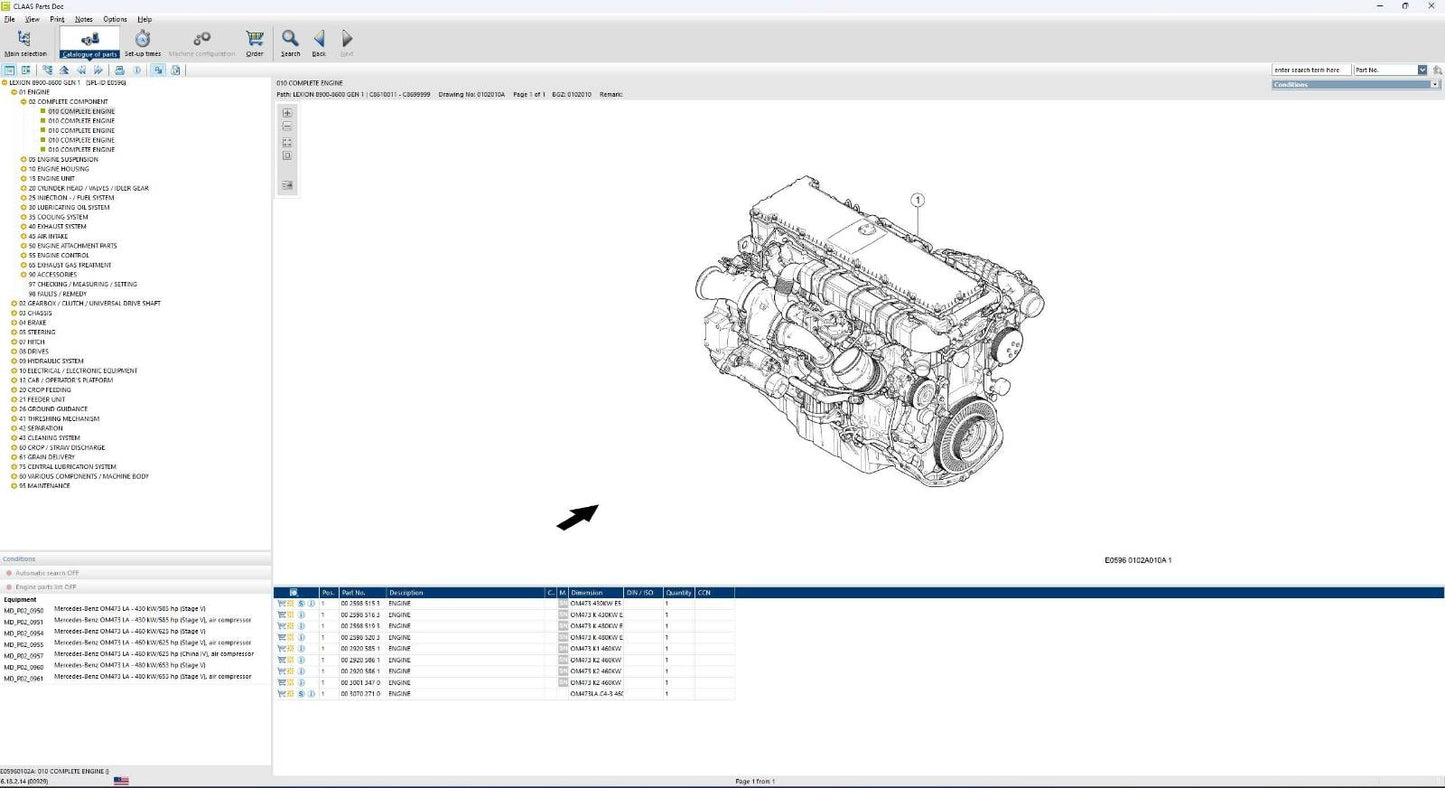Sort by the Part No. column header

[362, 593]
